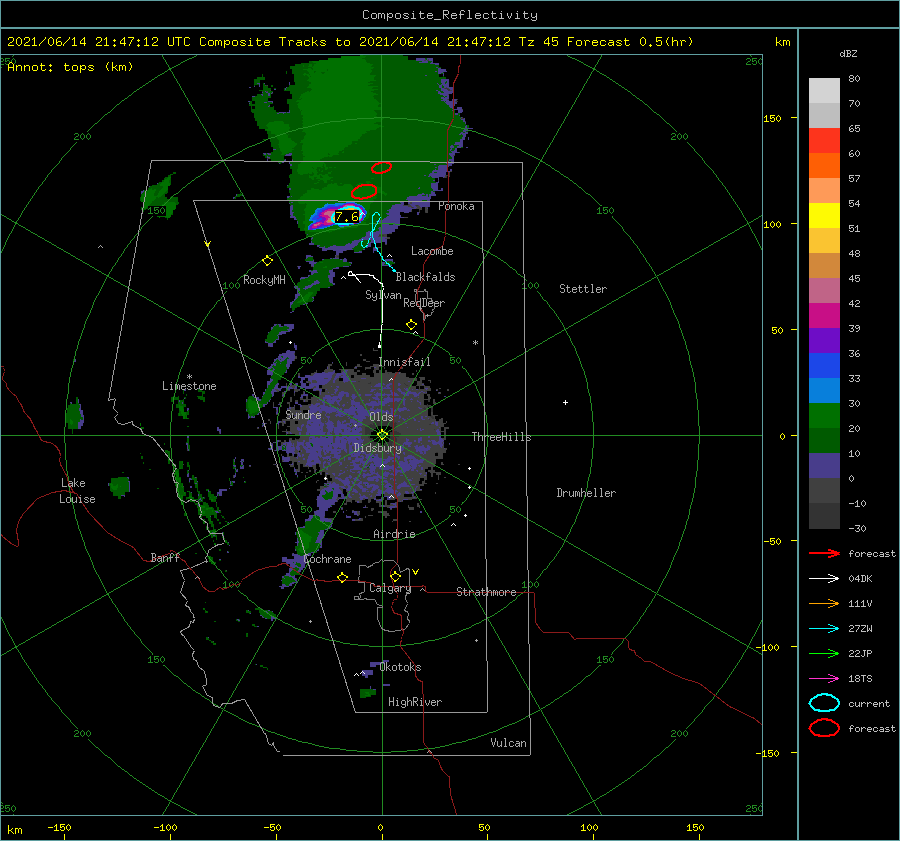Click the green 22JP track arrow
900x841 pixels.
(824, 653)
